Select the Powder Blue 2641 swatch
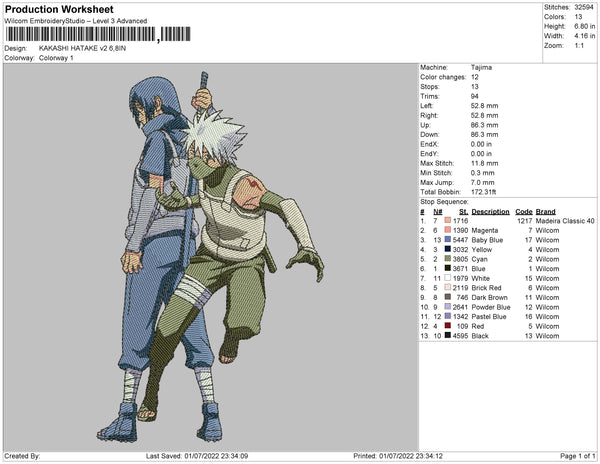 [448, 307]
